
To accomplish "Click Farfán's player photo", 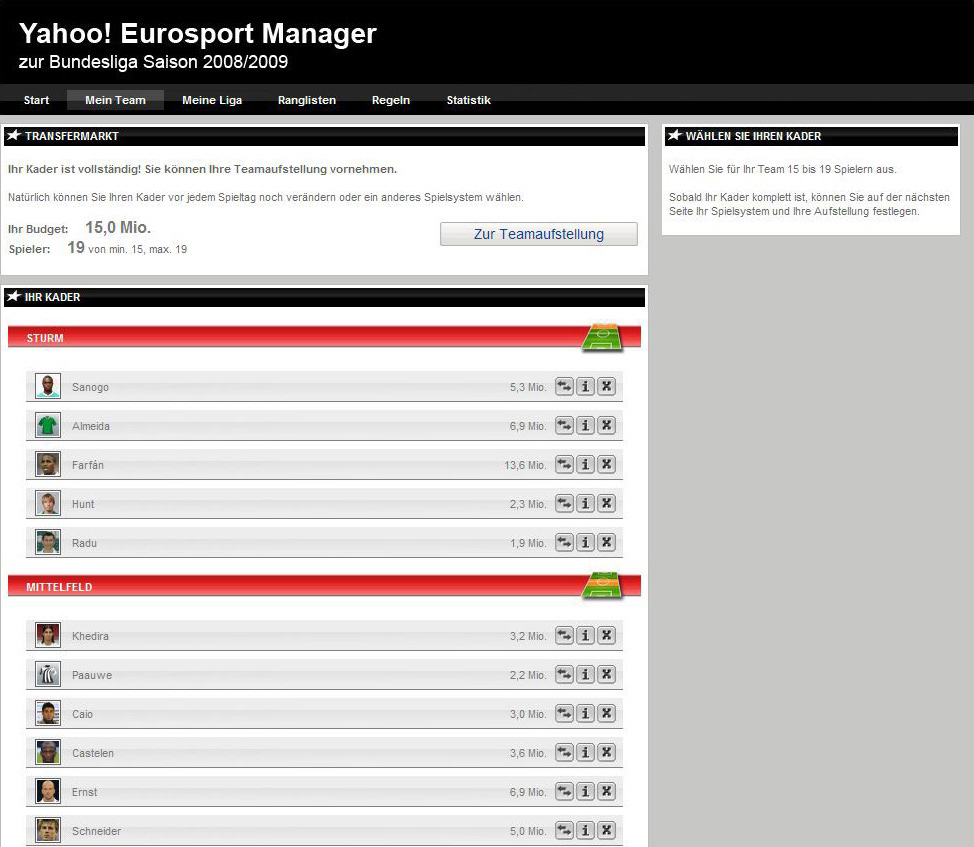I will (x=48, y=464).
